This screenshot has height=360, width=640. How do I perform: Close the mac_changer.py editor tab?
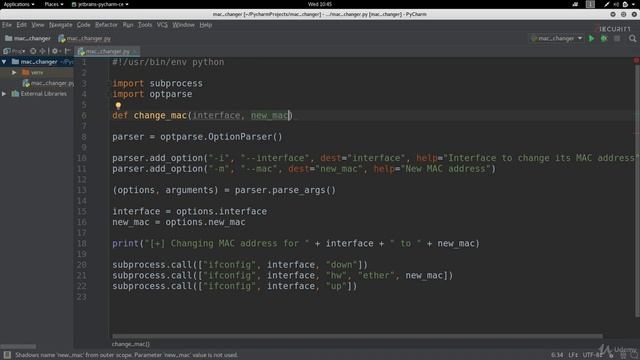point(136,51)
